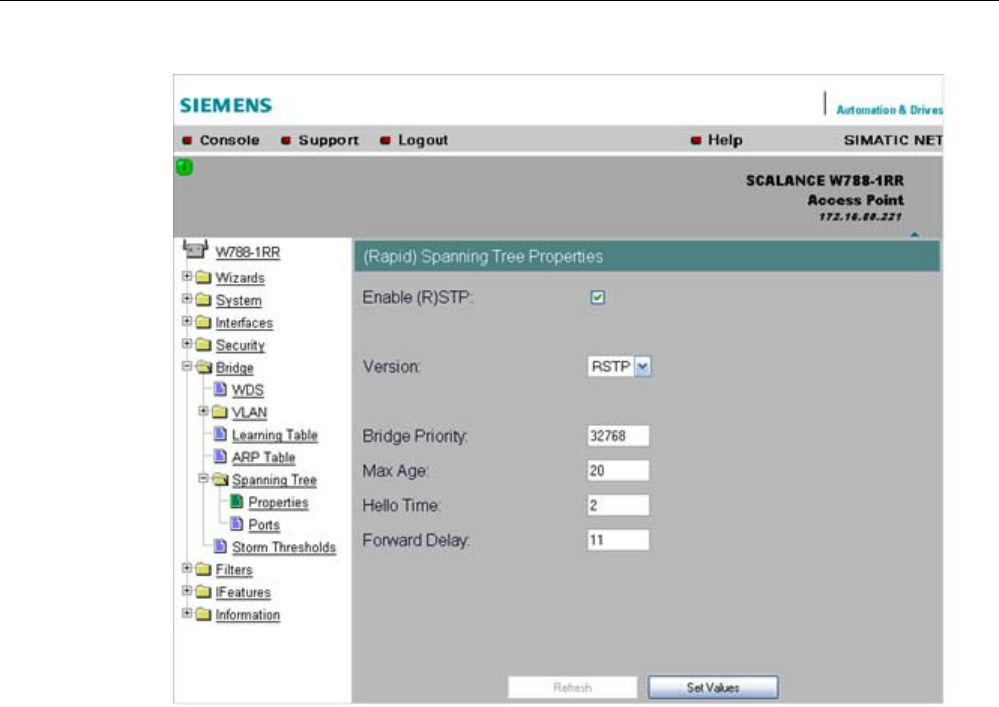Toggle the Enable (R)STP checkbox
This screenshot has width=999, height=707.
click(598, 297)
